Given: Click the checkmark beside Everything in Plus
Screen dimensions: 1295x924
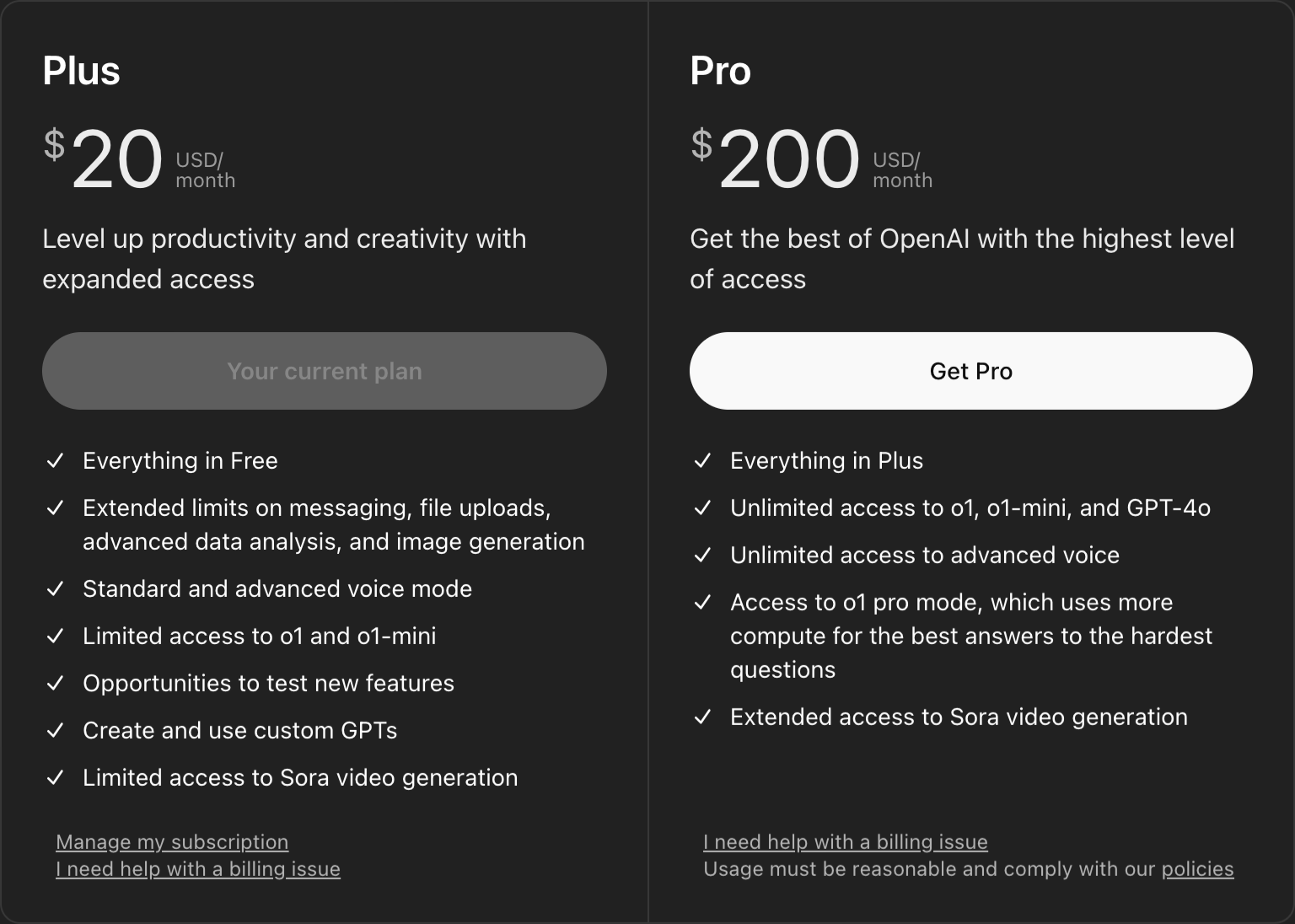Looking at the screenshot, I should pos(703,460).
